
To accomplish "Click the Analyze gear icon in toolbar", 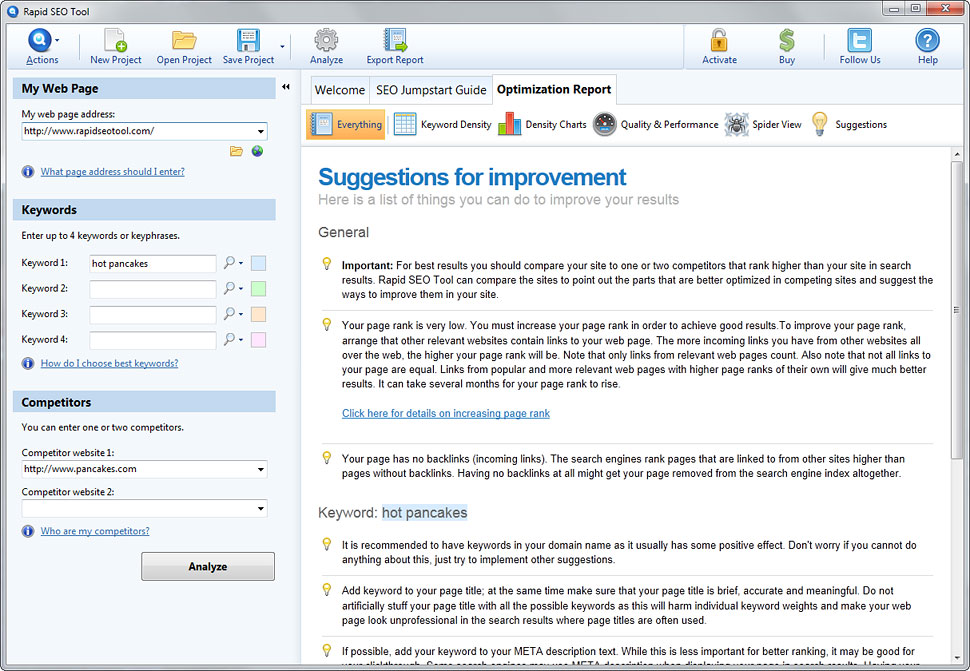I will 326,42.
